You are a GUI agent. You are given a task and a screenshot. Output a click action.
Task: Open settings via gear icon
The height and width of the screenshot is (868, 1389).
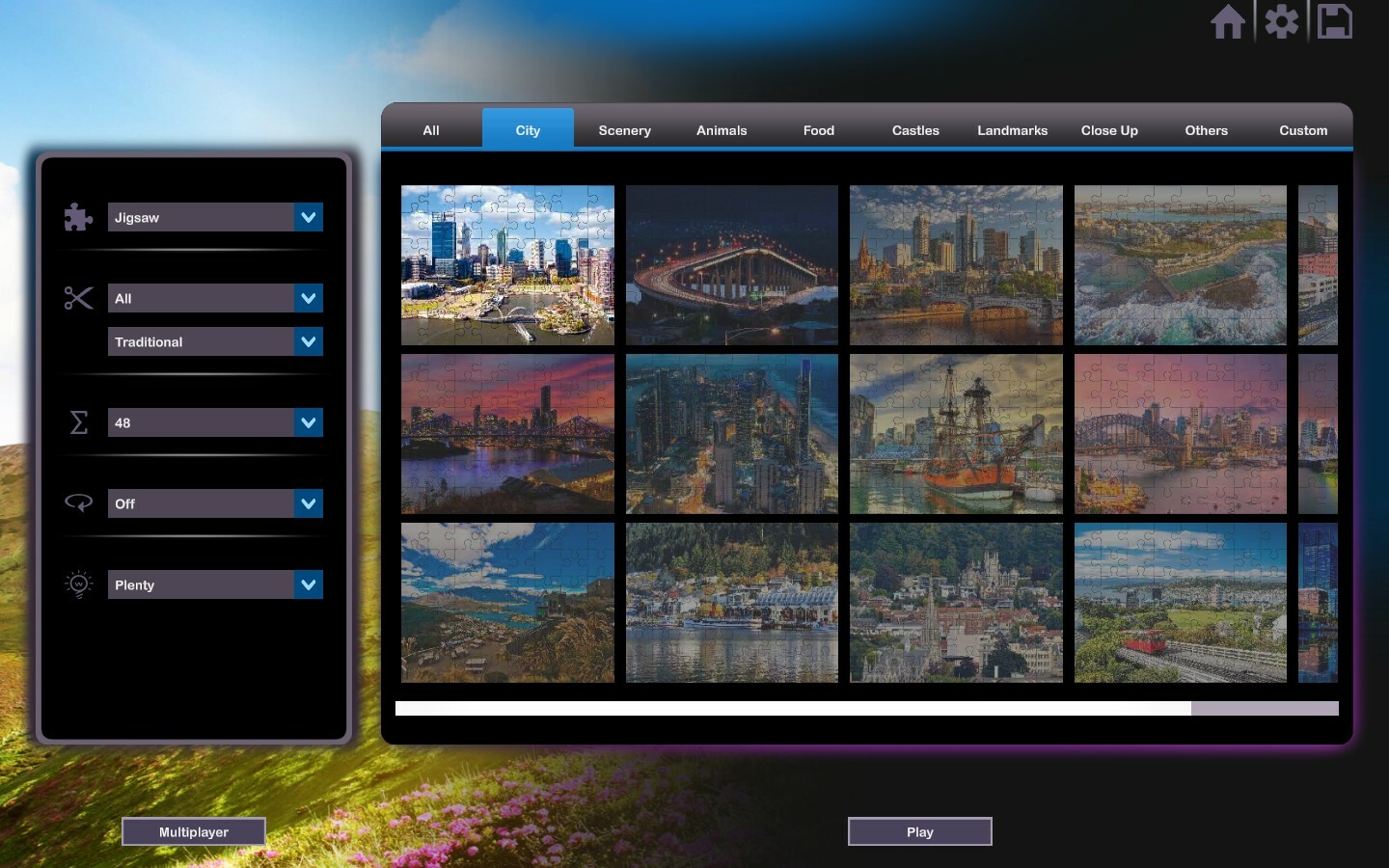(x=1281, y=20)
